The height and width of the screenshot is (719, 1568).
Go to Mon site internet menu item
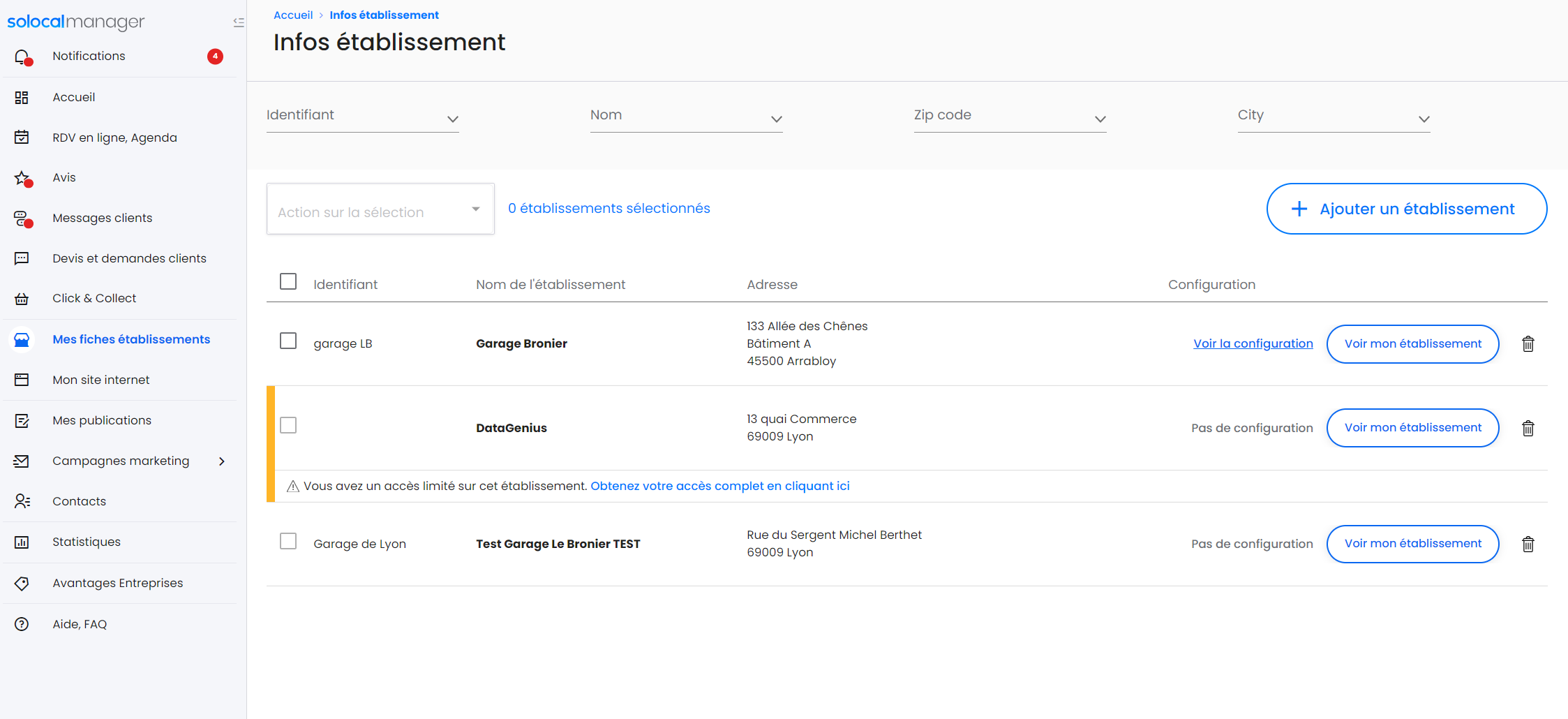[101, 380]
